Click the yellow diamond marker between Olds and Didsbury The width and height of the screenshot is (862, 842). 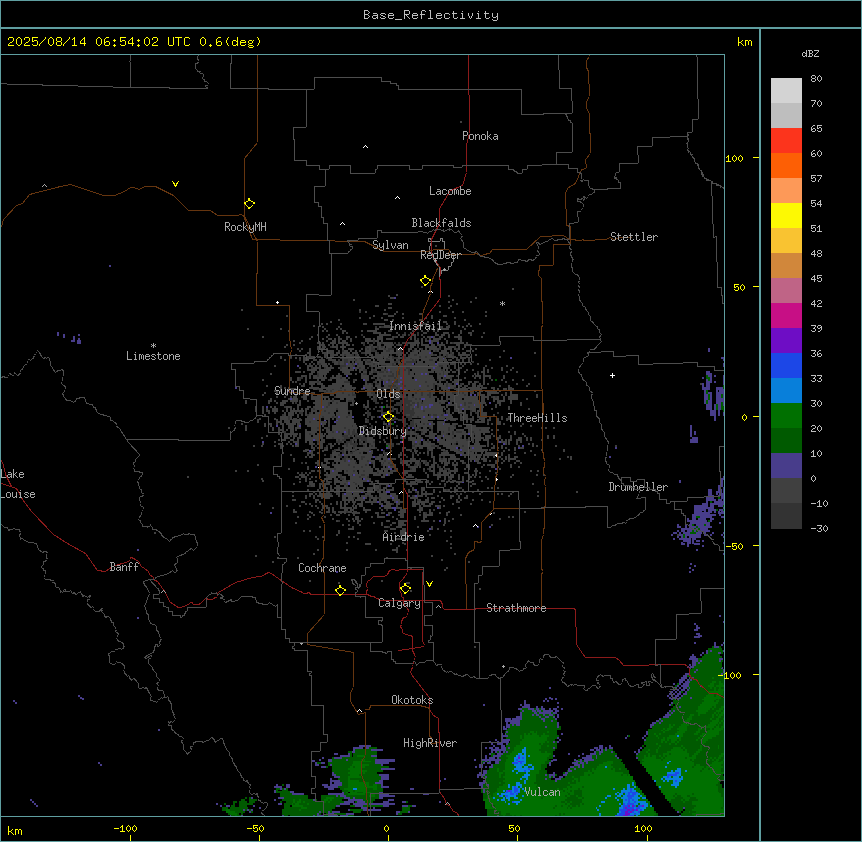[x=388, y=417]
